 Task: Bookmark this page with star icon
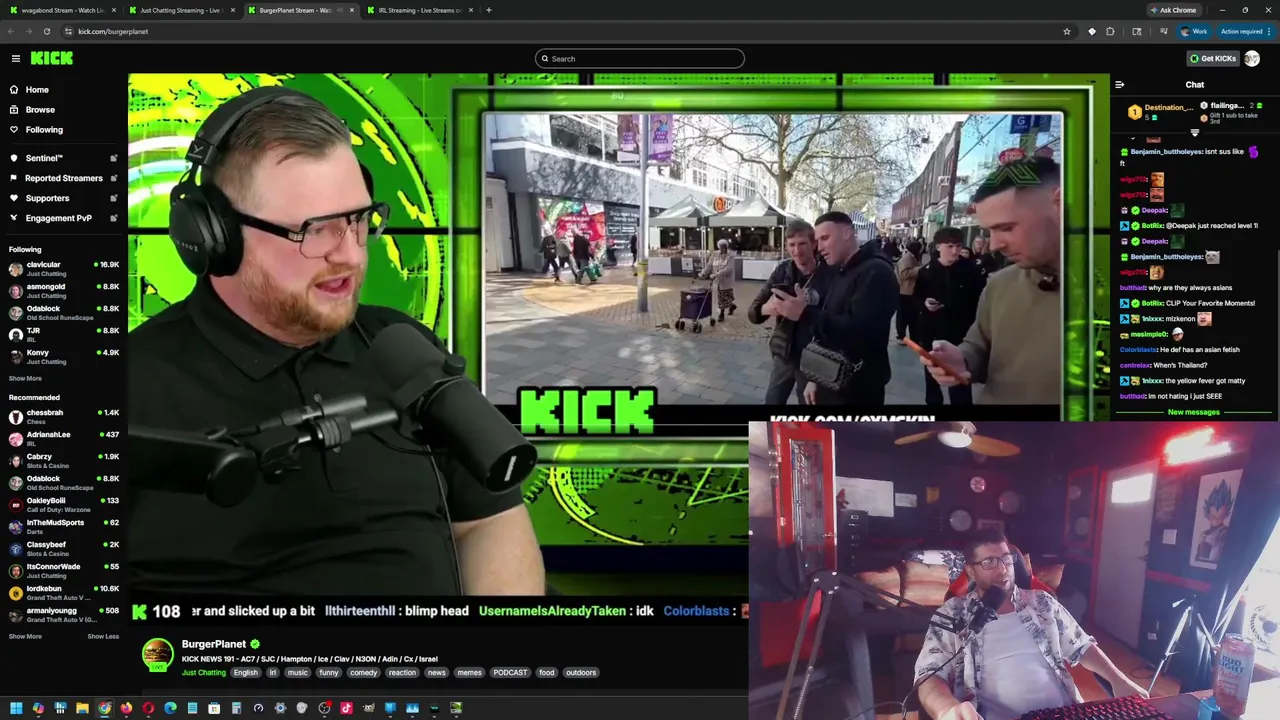pos(1067,31)
